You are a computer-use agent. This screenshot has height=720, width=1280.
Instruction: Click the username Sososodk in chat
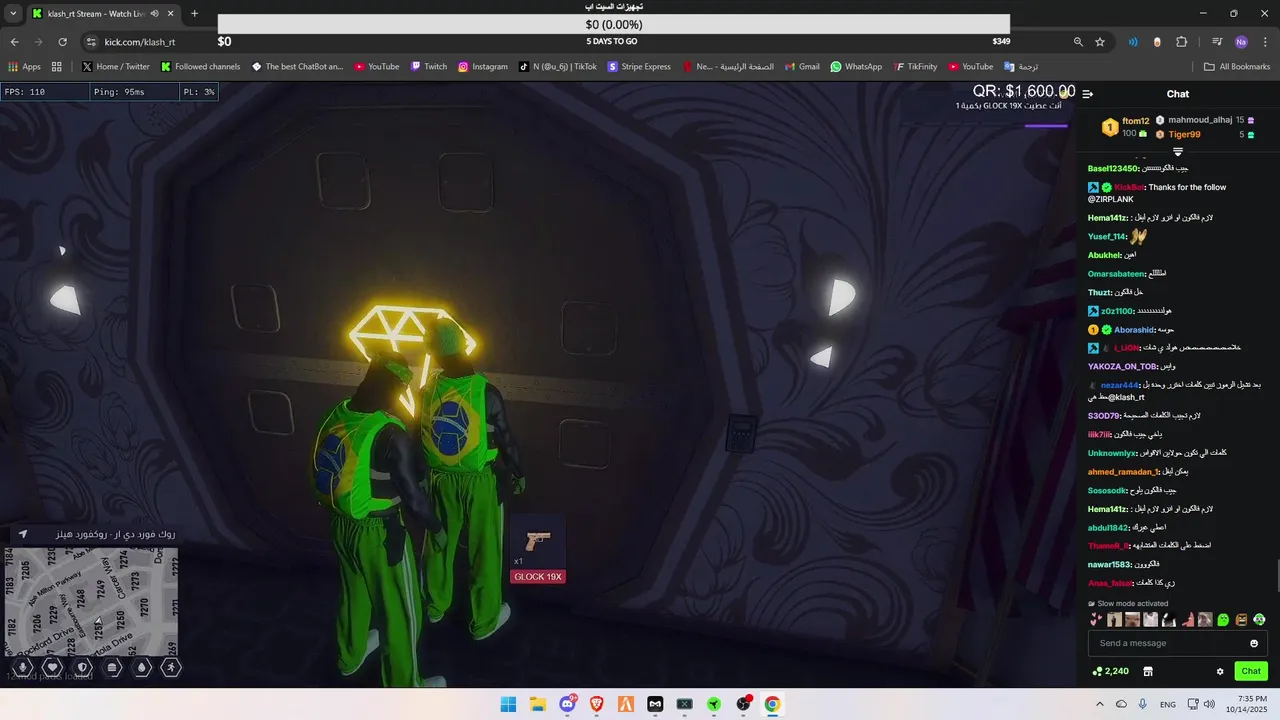pos(1108,490)
